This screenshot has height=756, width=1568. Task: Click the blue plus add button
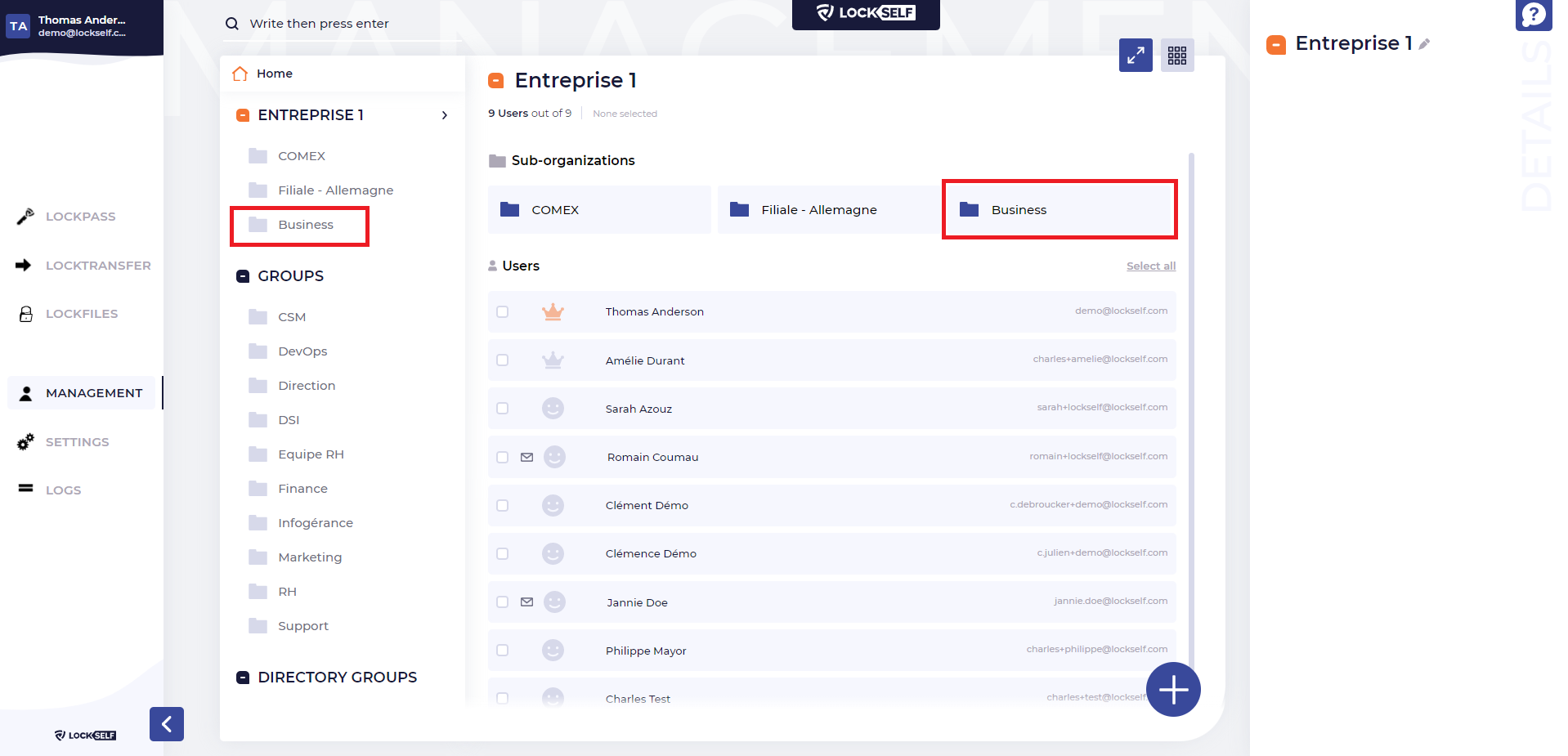[1173, 689]
